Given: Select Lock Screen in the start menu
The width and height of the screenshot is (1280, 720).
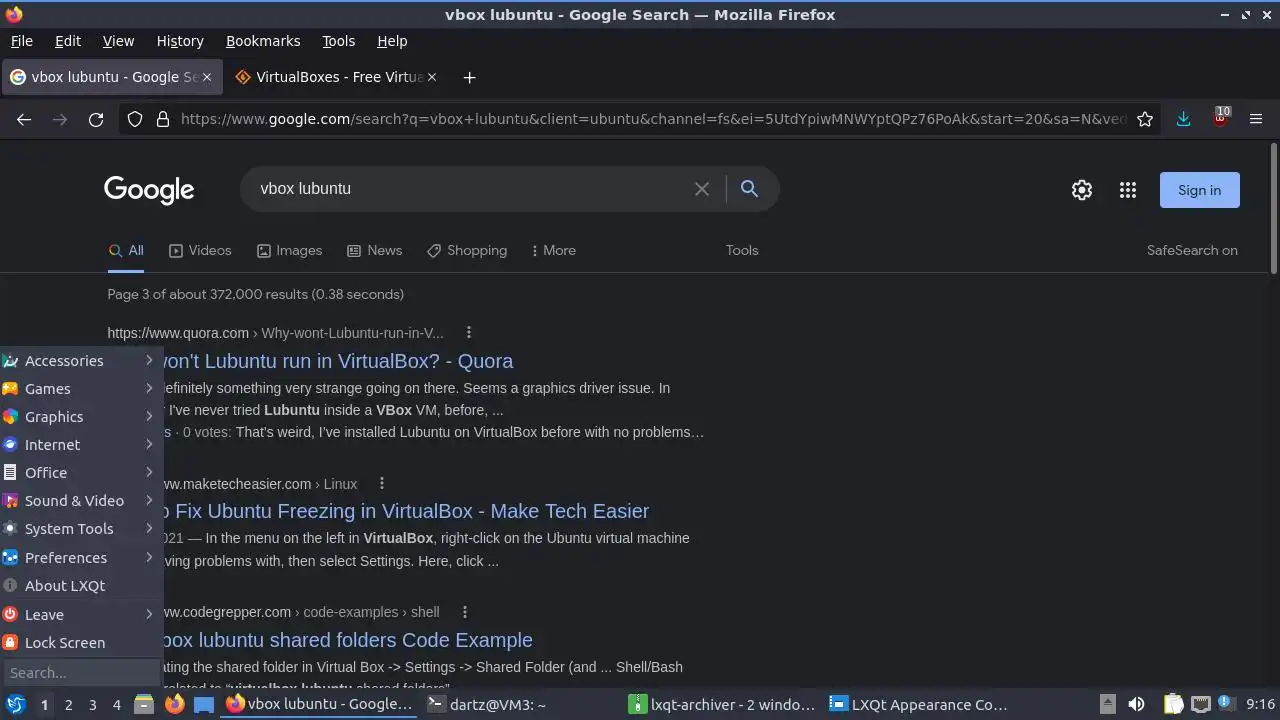Looking at the screenshot, I should (80, 643).
